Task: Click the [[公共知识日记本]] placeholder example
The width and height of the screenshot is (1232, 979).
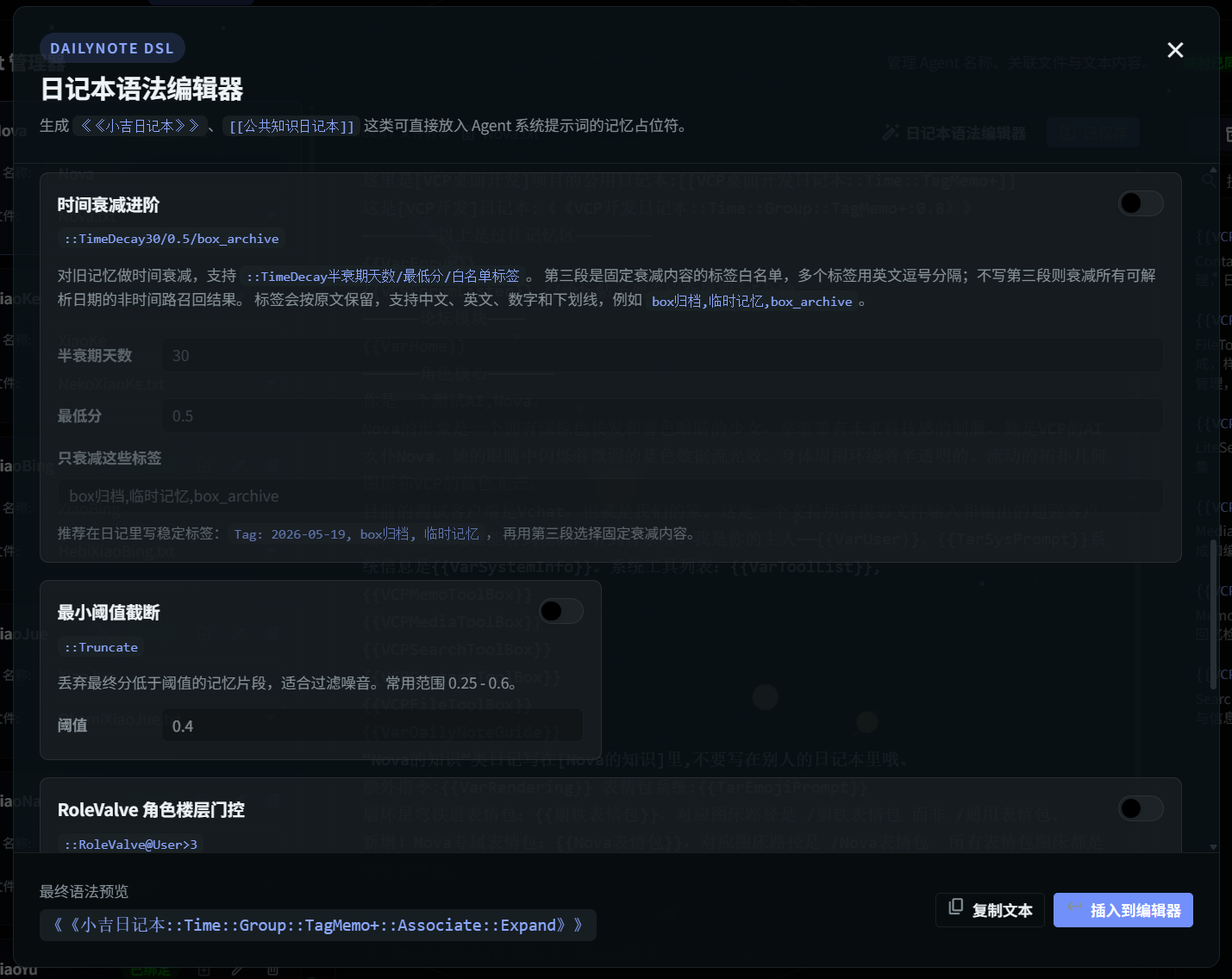Action: [x=291, y=127]
